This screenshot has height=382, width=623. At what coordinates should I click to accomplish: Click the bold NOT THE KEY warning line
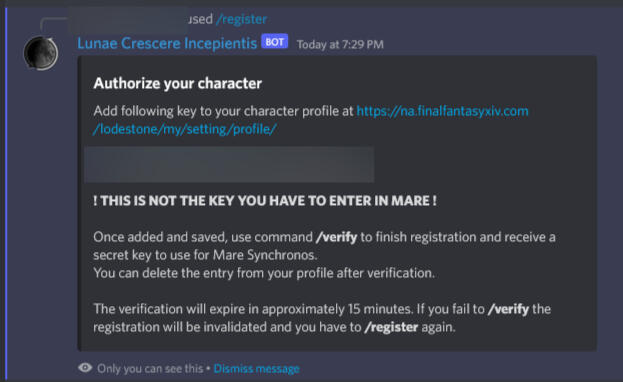tap(265, 201)
